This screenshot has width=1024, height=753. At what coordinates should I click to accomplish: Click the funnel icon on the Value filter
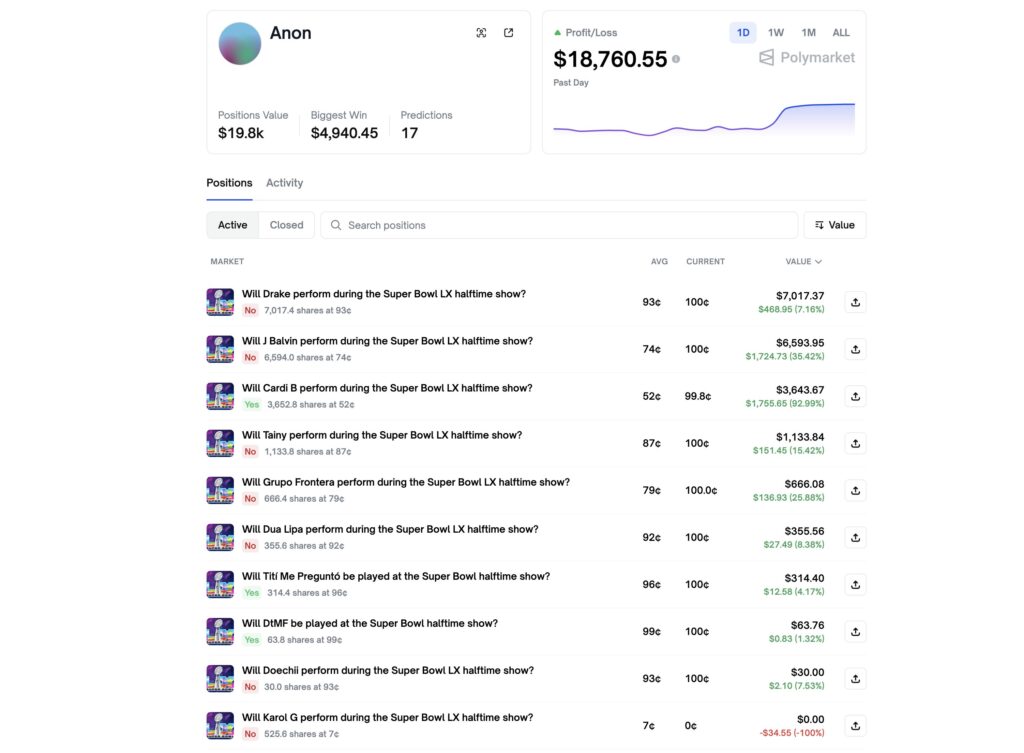tap(818, 224)
